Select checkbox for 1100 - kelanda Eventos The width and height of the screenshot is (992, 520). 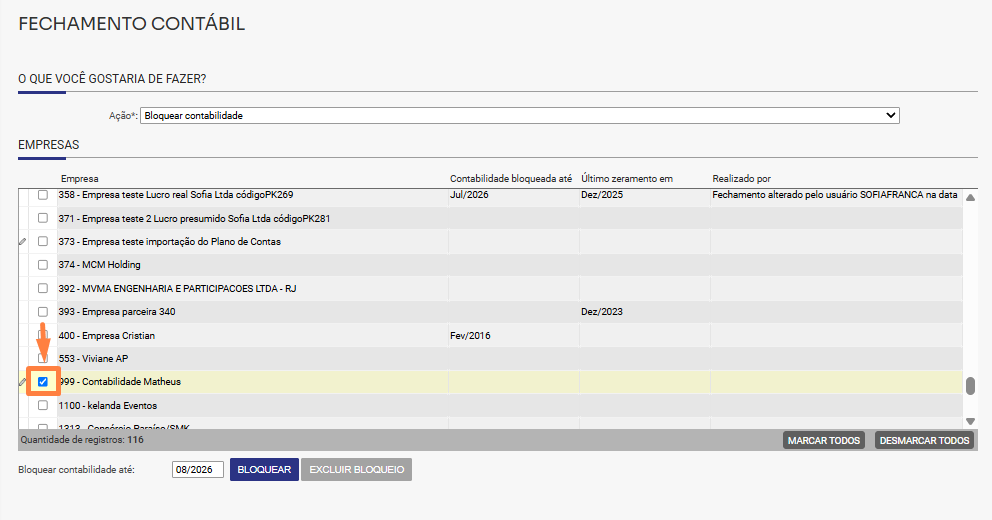(x=43, y=405)
